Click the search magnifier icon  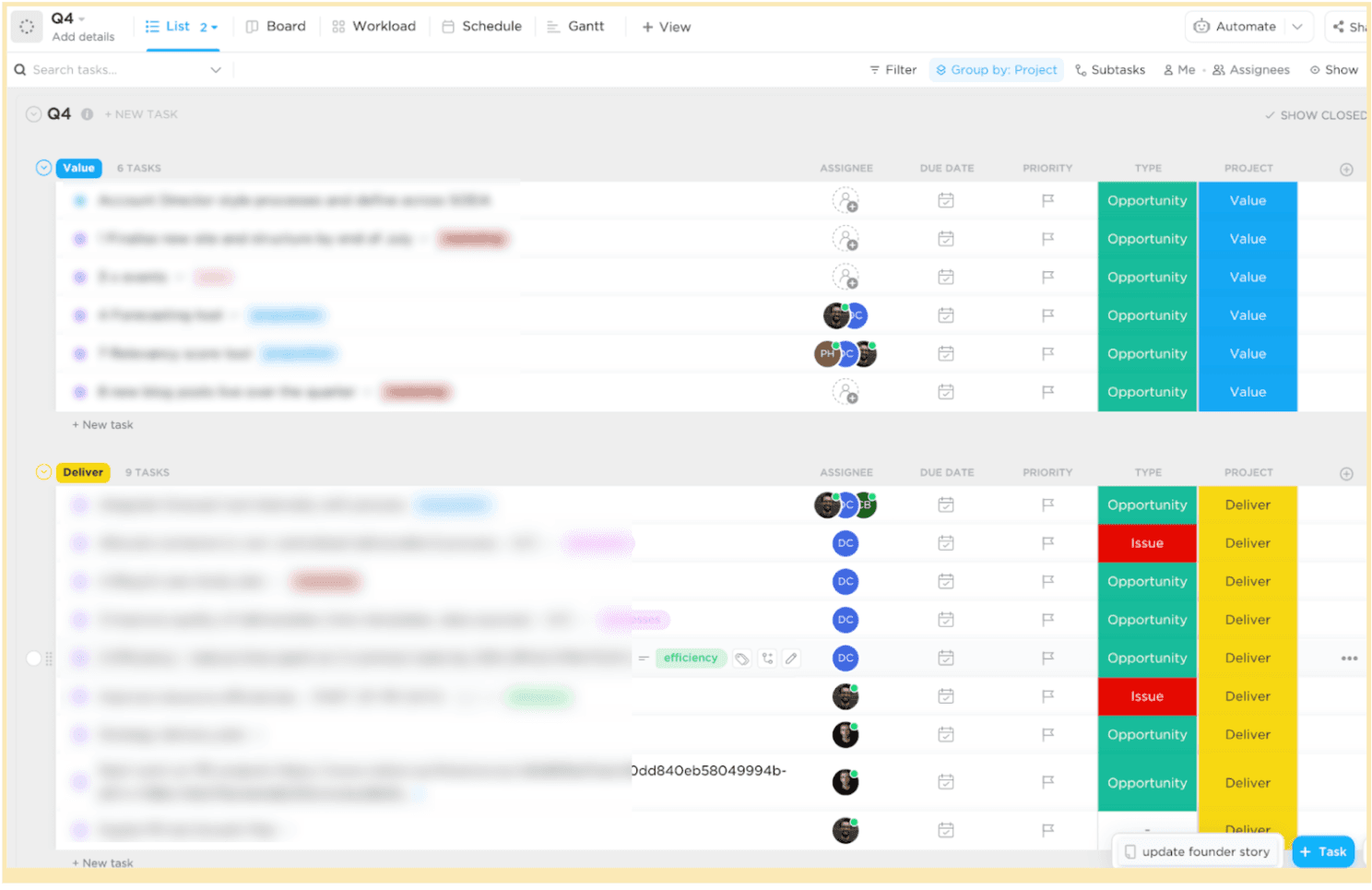coord(20,70)
